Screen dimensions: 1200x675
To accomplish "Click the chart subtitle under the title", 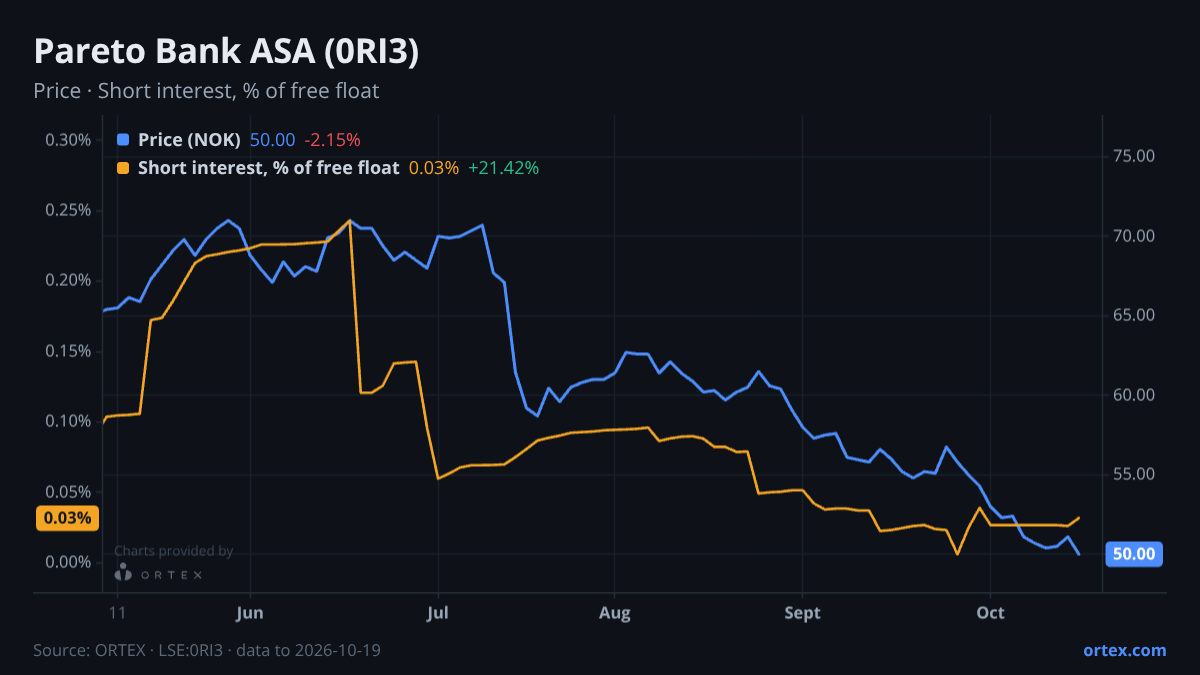I will tap(206, 91).
